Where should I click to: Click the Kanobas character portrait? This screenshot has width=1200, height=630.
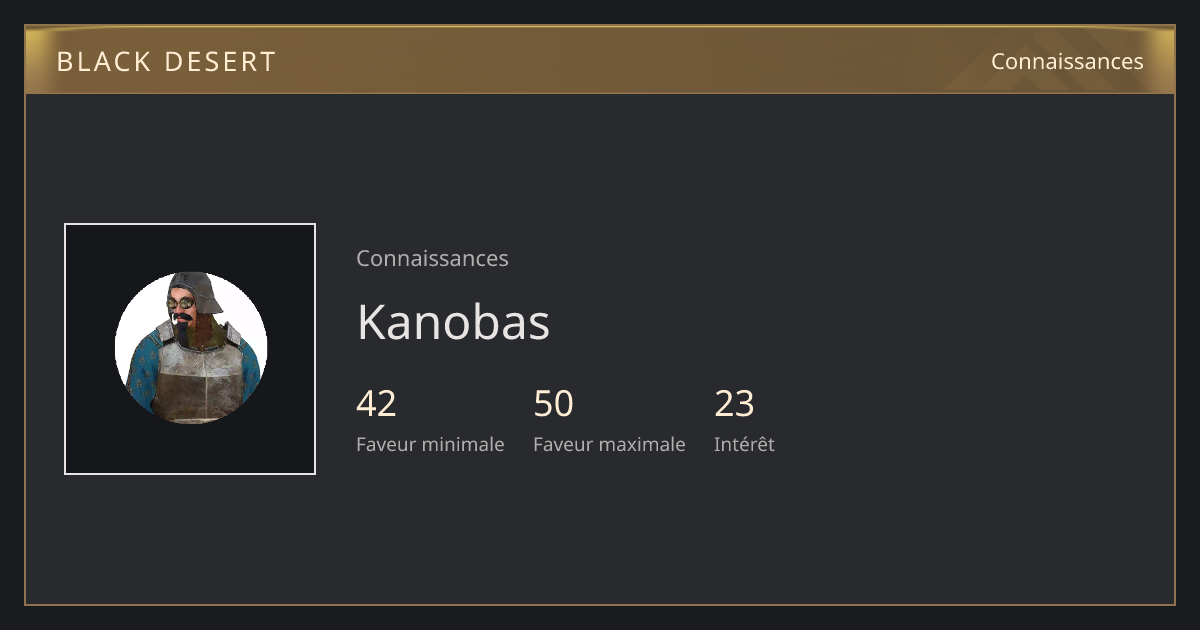pyautogui.click(x=190, y=348)
